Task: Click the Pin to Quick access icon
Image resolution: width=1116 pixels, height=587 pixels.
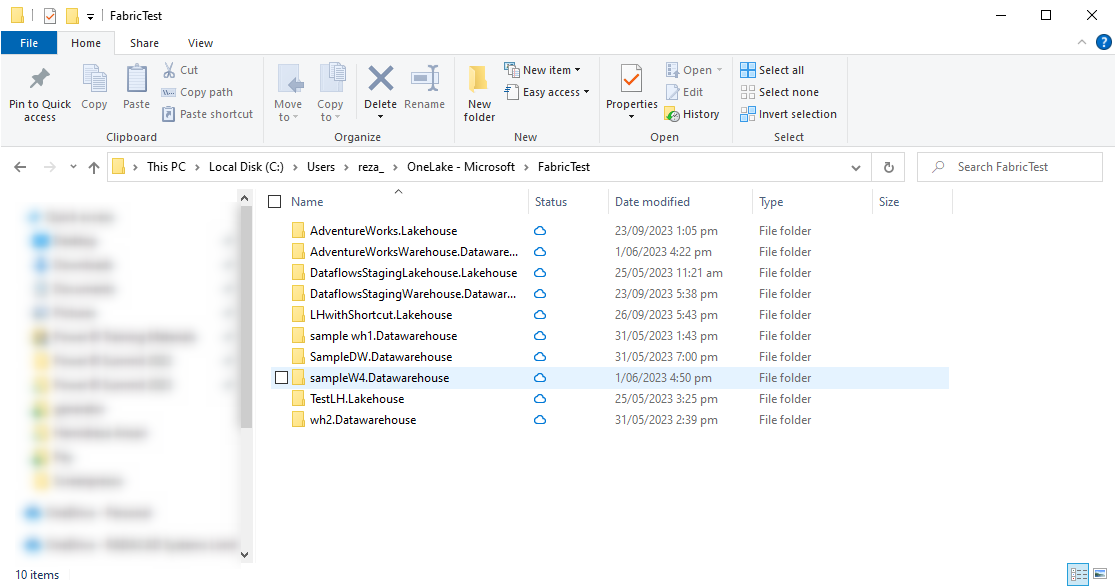Action: (40, 79)
